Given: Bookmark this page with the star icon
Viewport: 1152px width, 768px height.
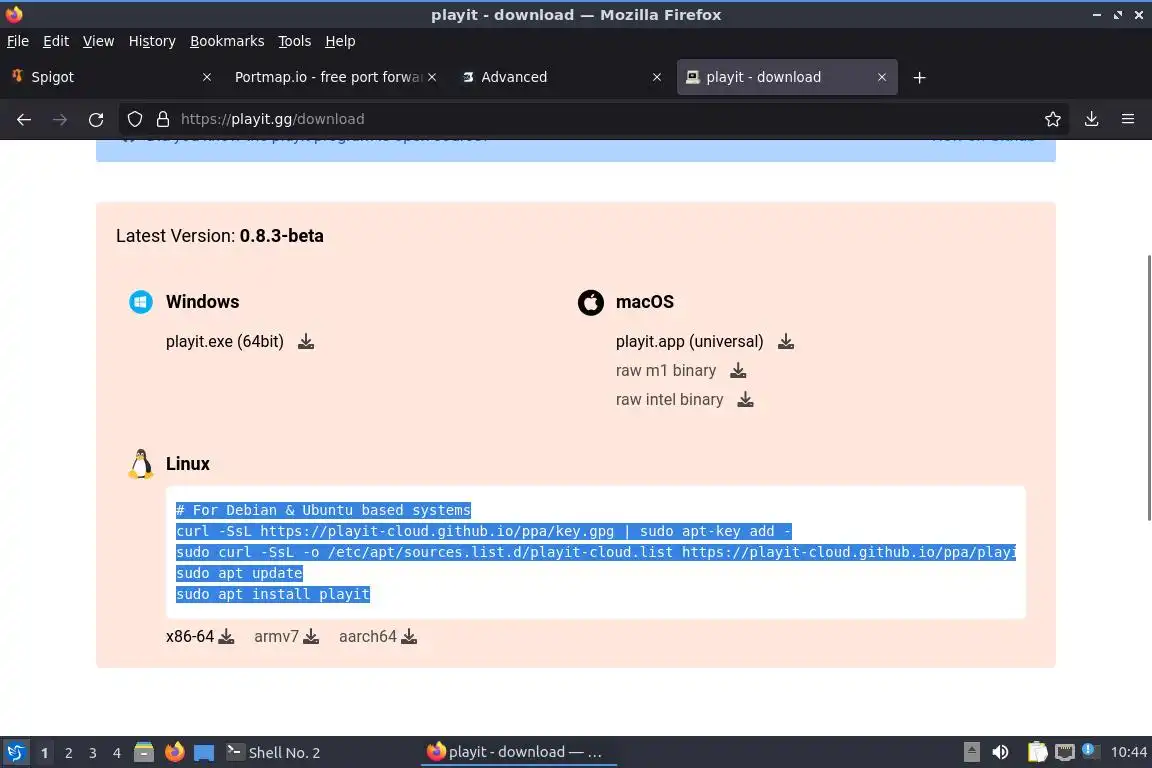Looking at the screenshot, I should point(1052,119).
